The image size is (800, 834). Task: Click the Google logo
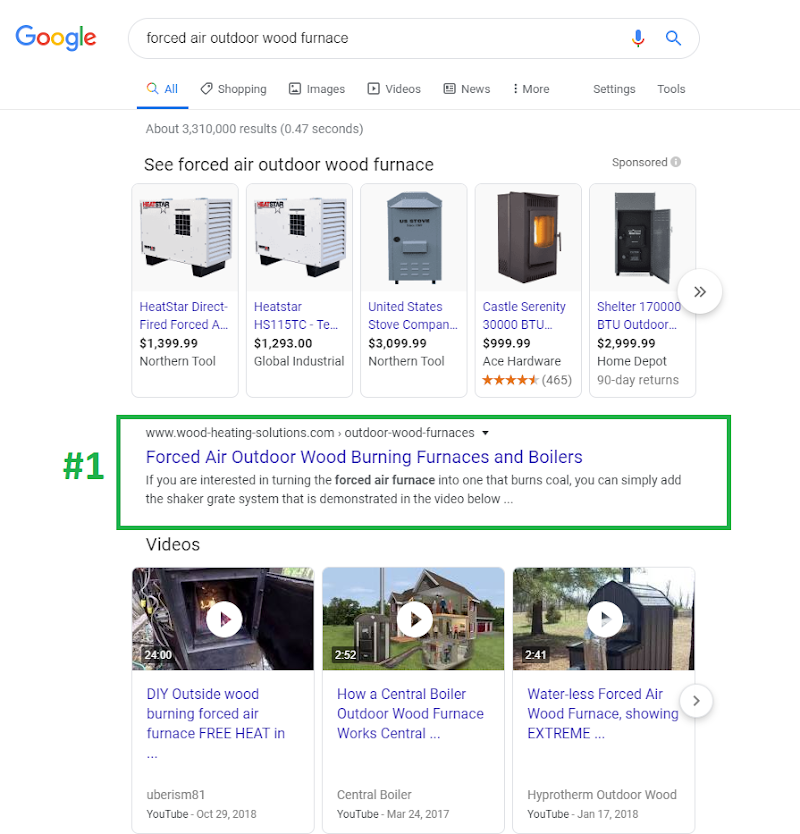click(x=56, y=38)
